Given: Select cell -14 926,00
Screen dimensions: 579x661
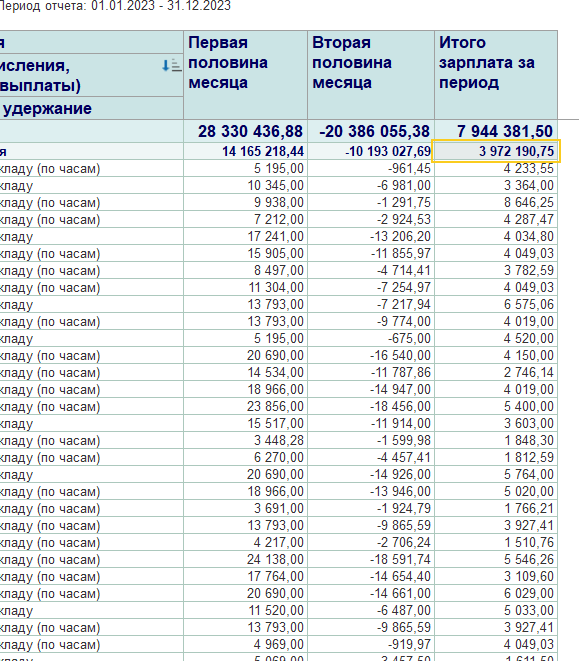Looking at the screenshot, I should click(371, 474).
